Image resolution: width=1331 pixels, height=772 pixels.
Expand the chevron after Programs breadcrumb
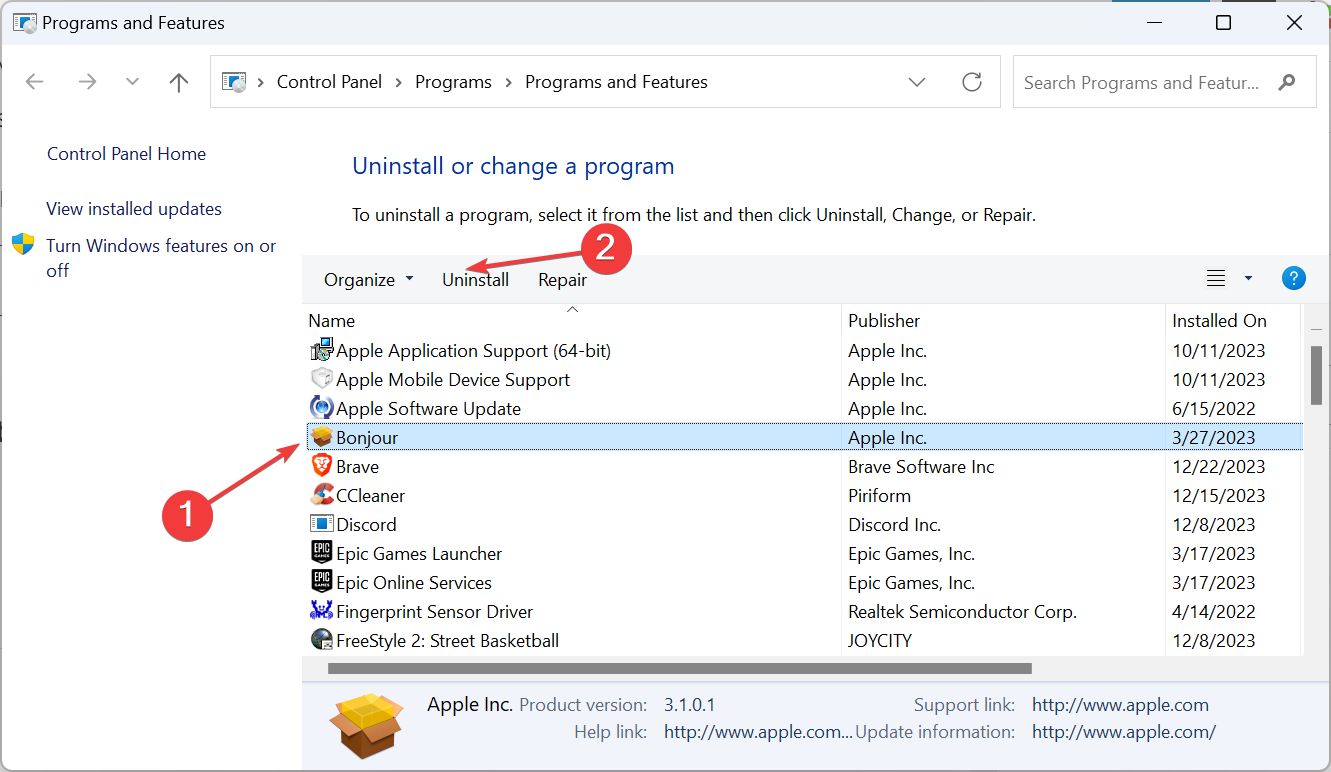pyautogui.click(x=508, y=82)
